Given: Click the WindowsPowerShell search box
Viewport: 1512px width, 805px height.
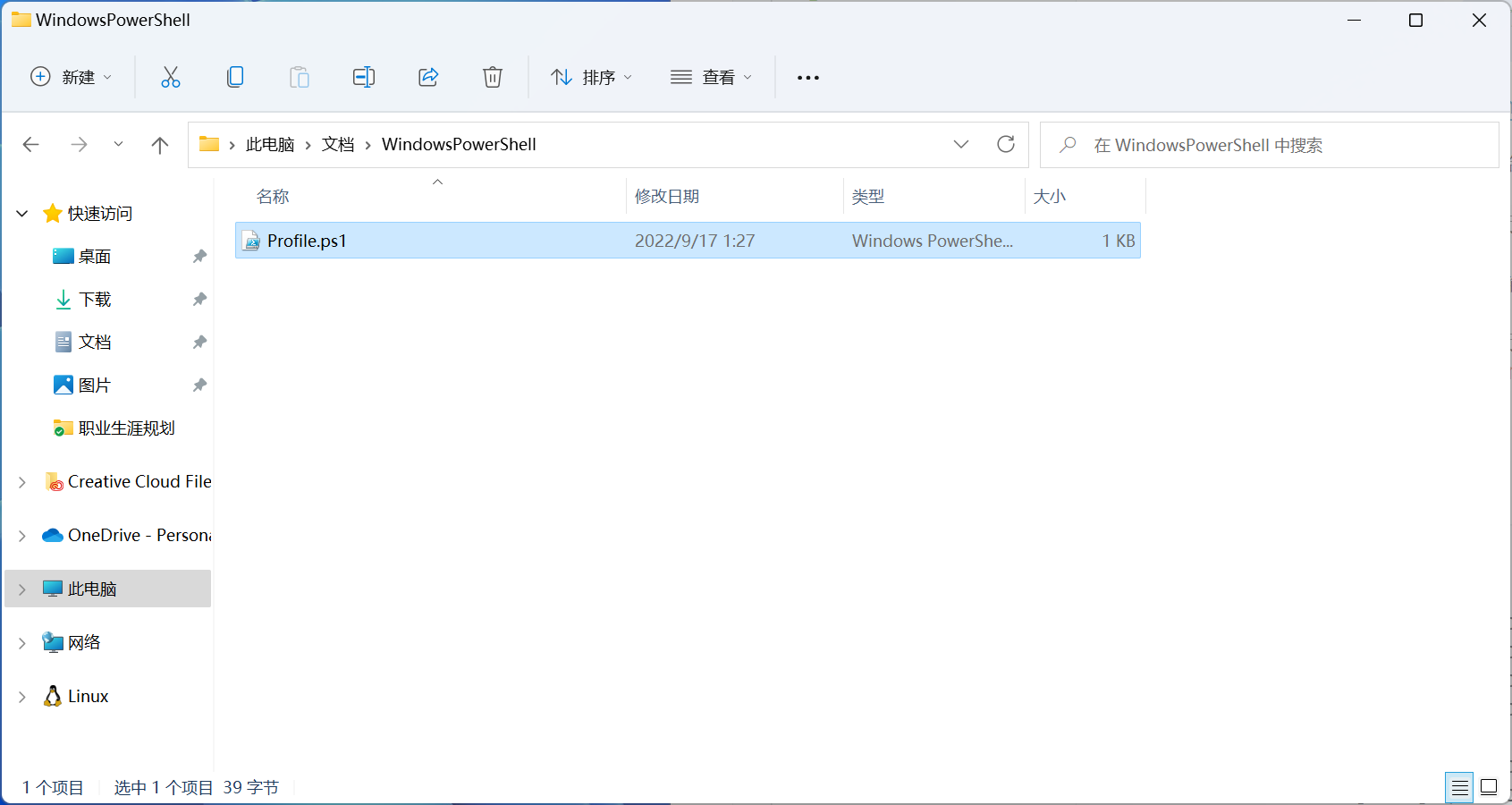Looking at the screenshot, I should pyautogui.click(x=1270, y=145).
